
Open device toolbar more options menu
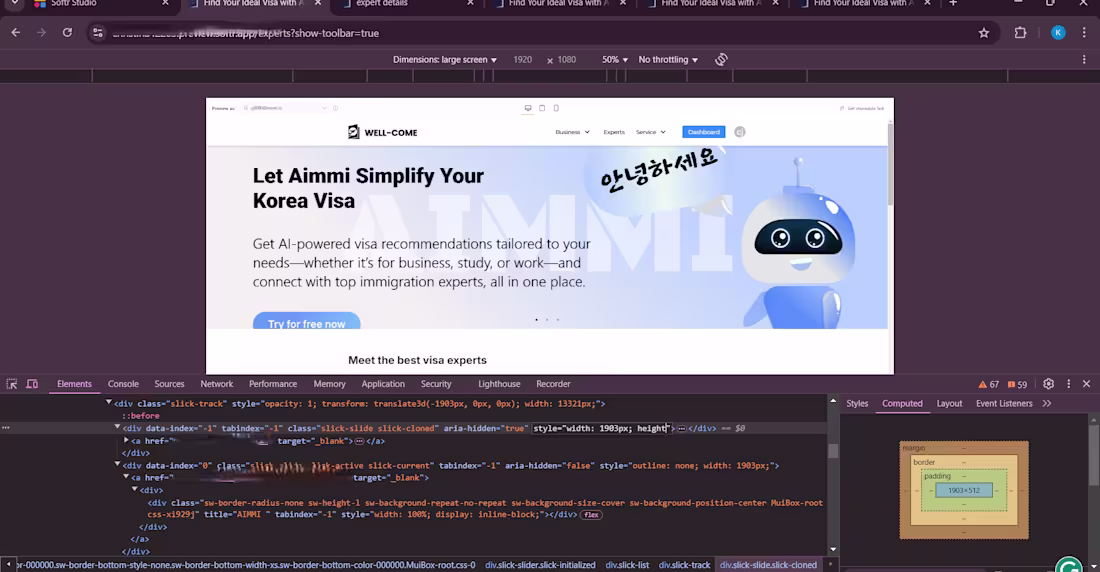pos(1084,60)
